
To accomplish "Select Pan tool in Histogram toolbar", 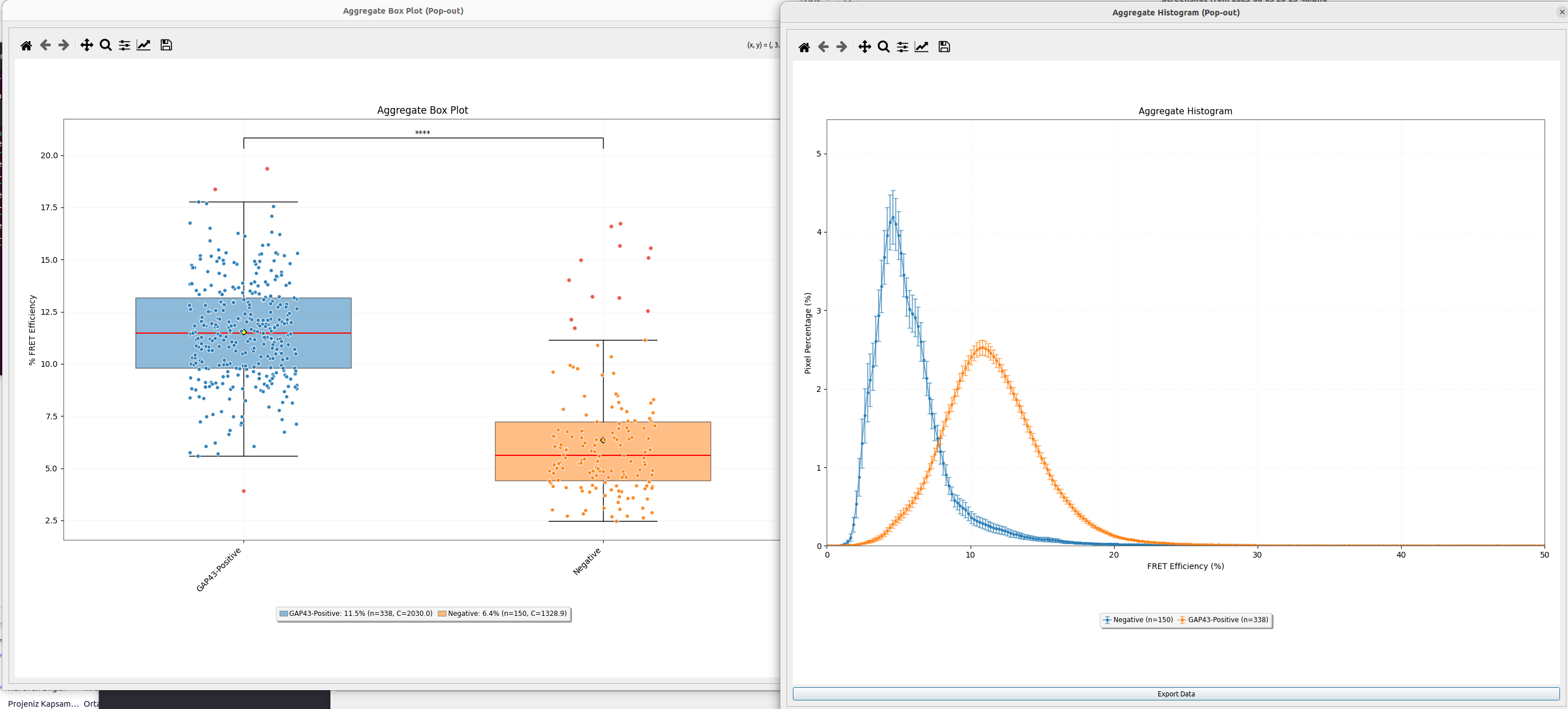I will click(x=864, y=47).
